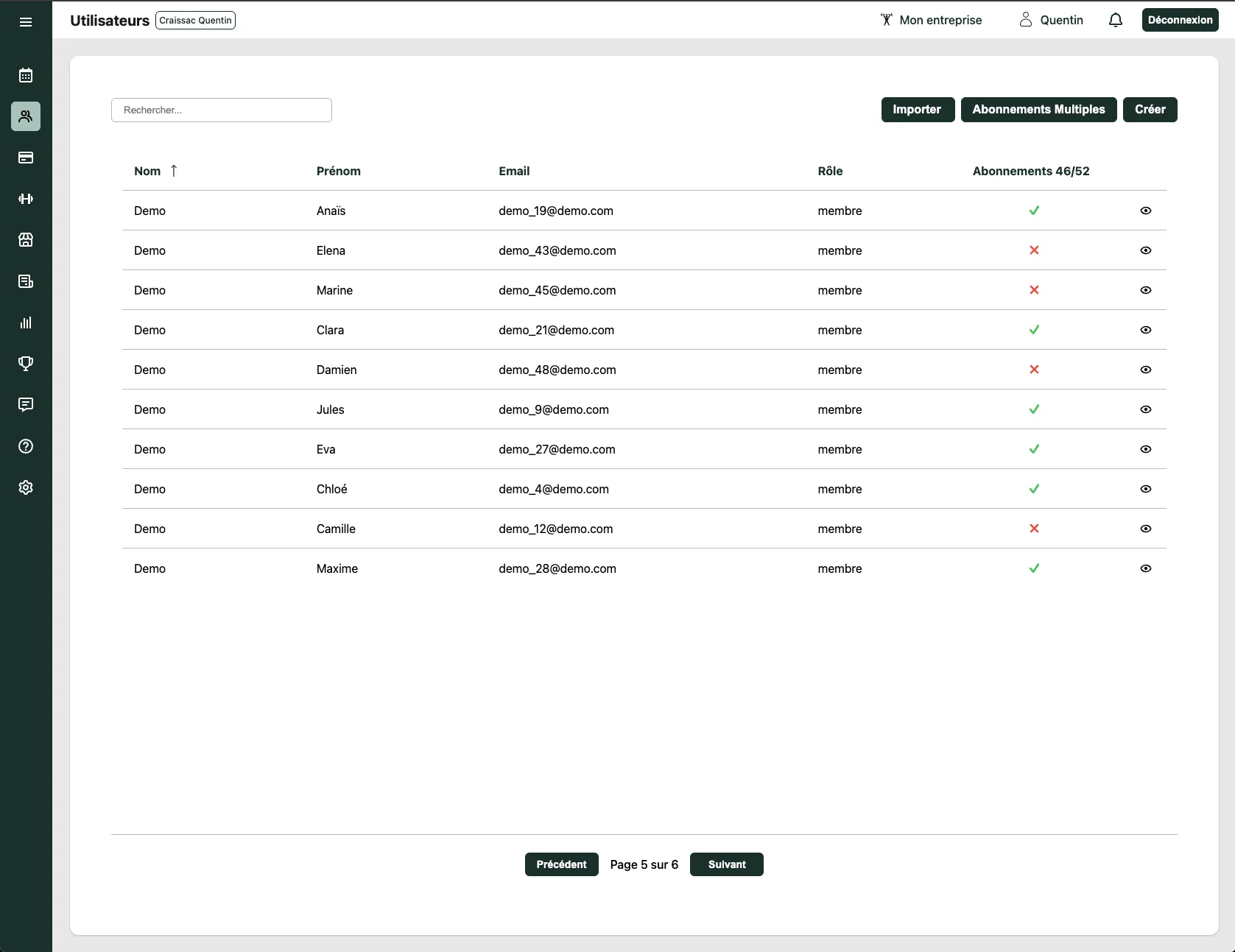Click the Rechercher search field
Screen dimensions: 1235x952
[222, 110]
